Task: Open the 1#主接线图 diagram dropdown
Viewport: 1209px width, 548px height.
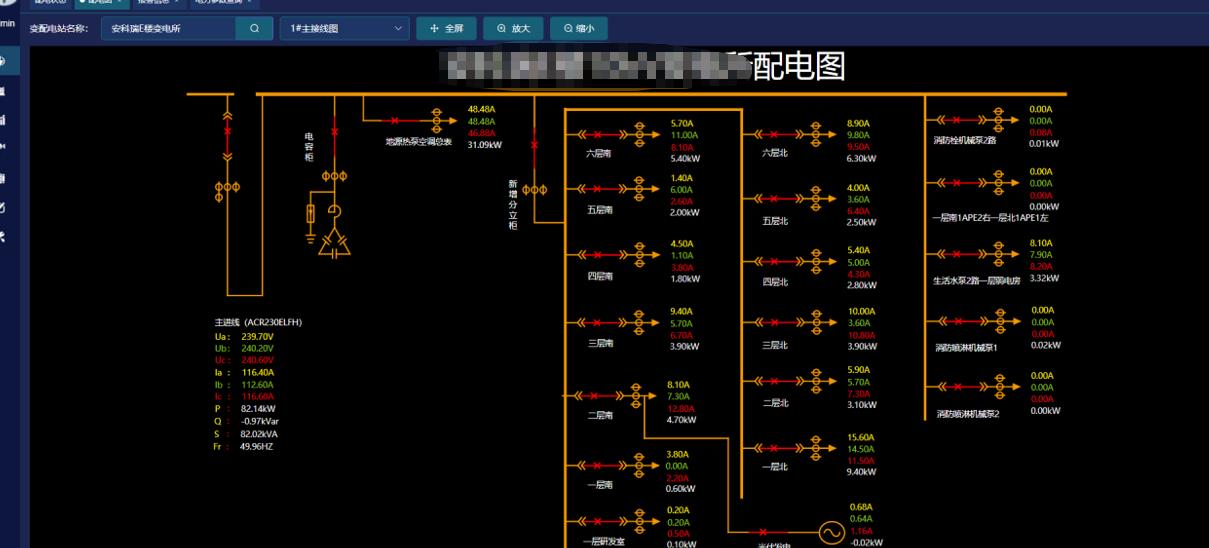Action: pos(344,29)
